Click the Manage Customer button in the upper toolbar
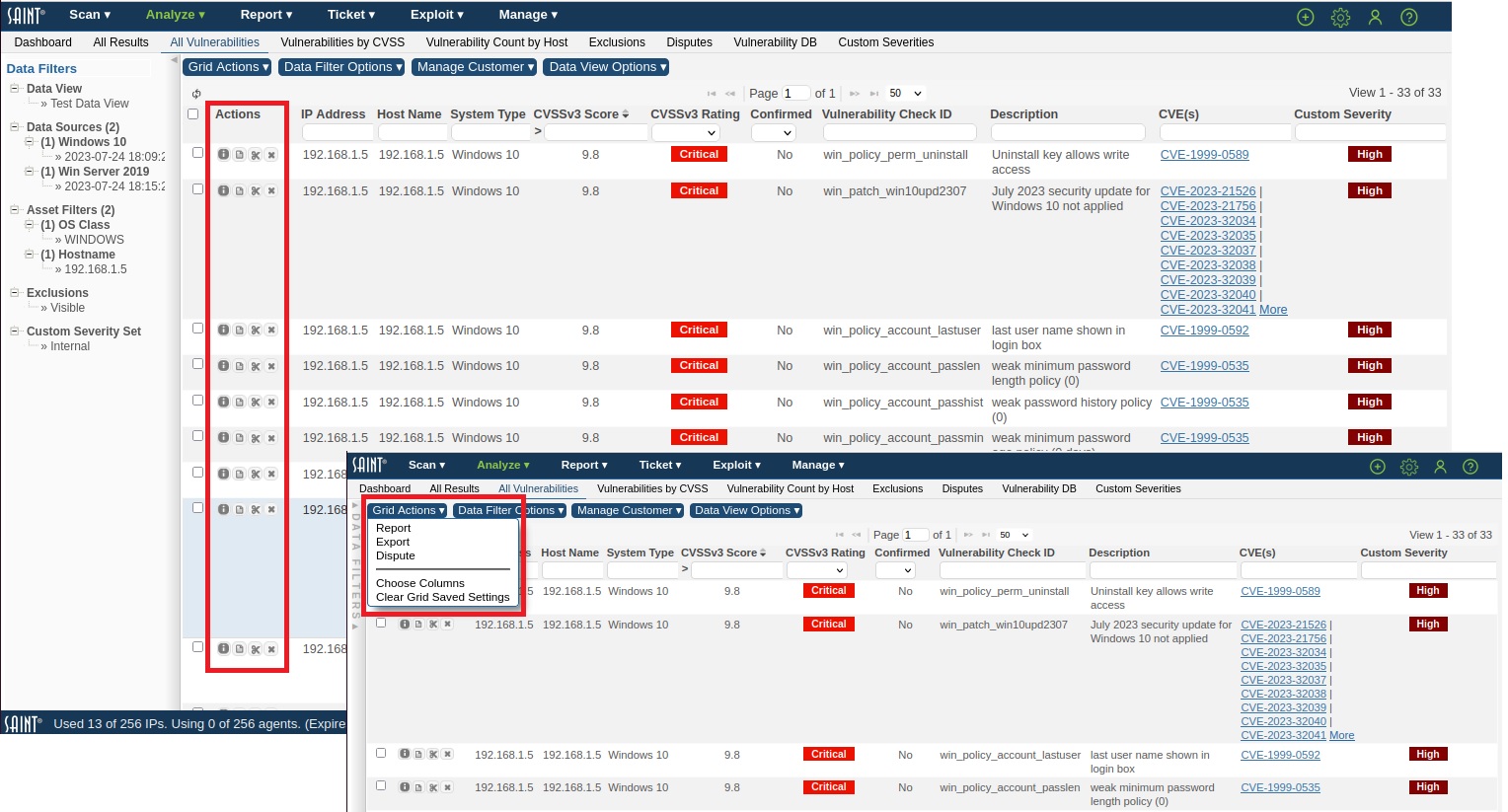 [x=474, y=67]
